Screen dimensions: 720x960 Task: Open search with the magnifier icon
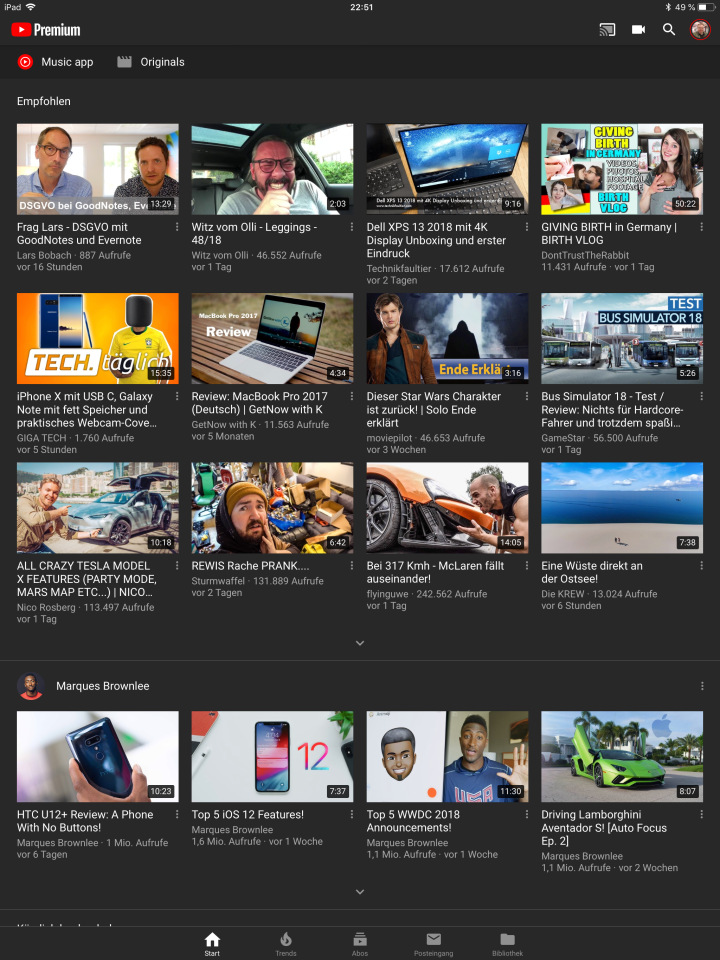click(669, 30)
